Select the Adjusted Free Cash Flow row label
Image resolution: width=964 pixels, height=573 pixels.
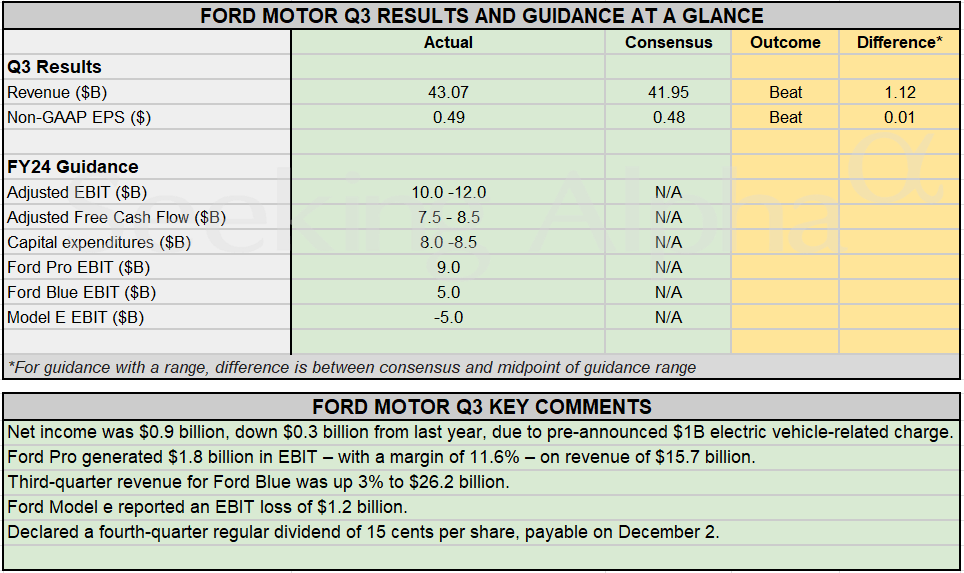(x=116, y=217)
